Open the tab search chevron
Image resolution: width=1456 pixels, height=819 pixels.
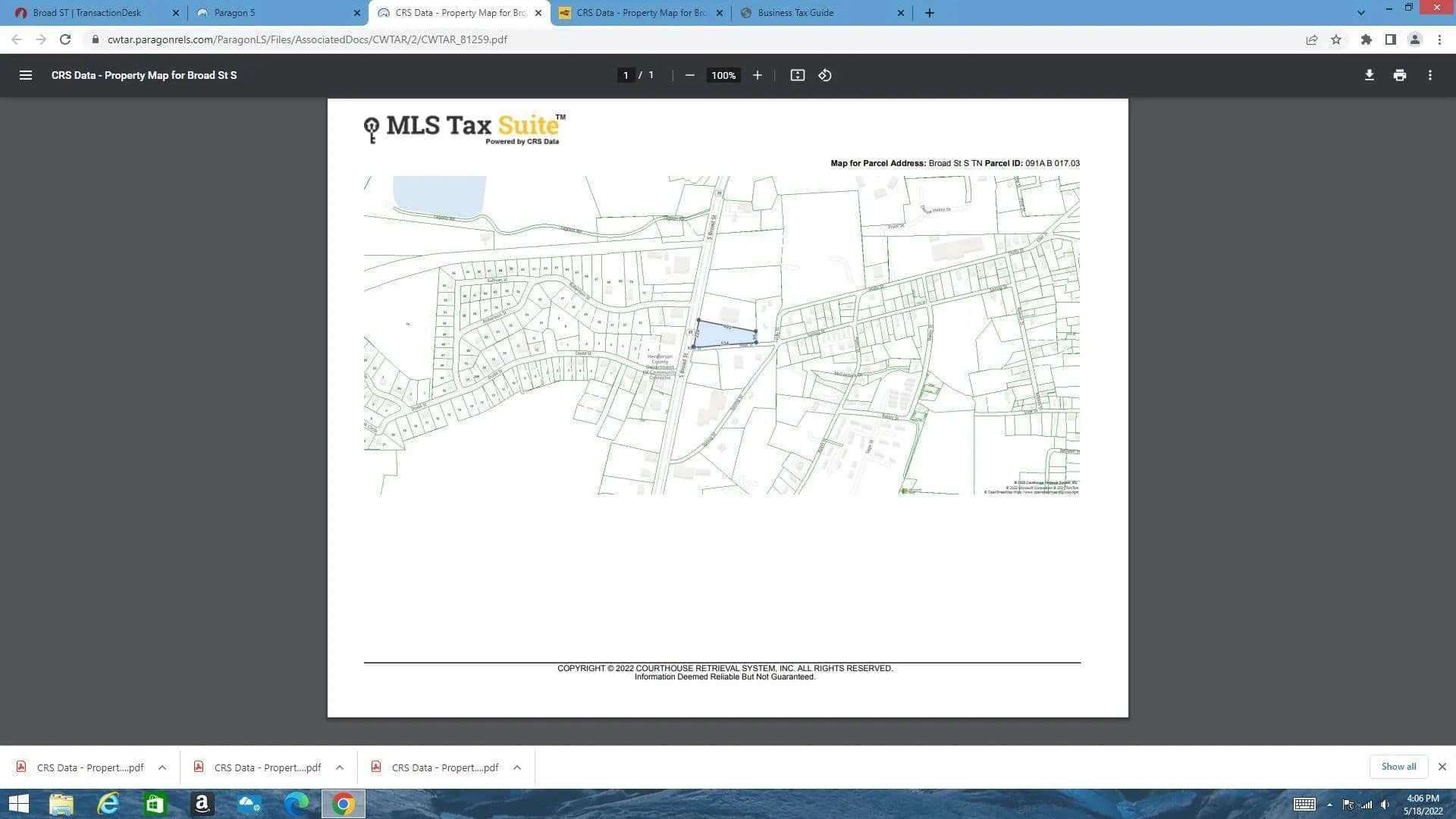coord(1360,13)
